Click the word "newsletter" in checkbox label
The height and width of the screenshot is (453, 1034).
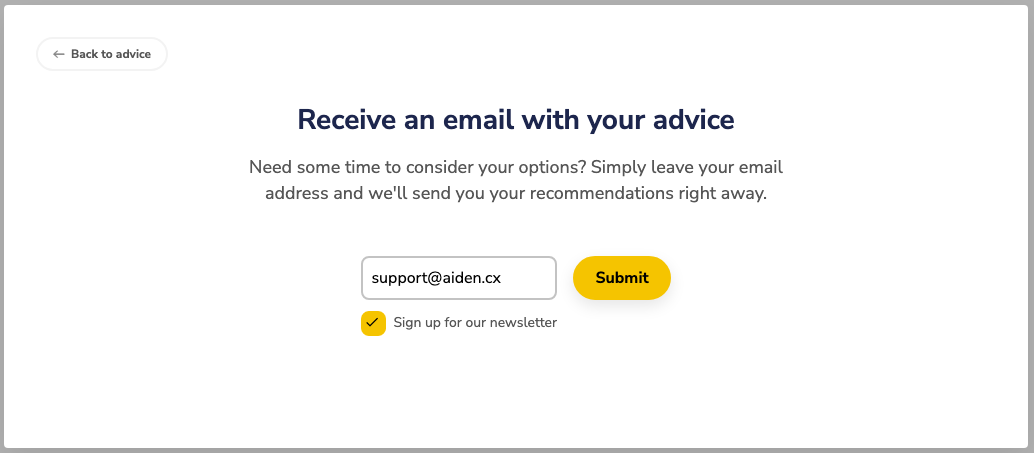(x=524, y=323)
